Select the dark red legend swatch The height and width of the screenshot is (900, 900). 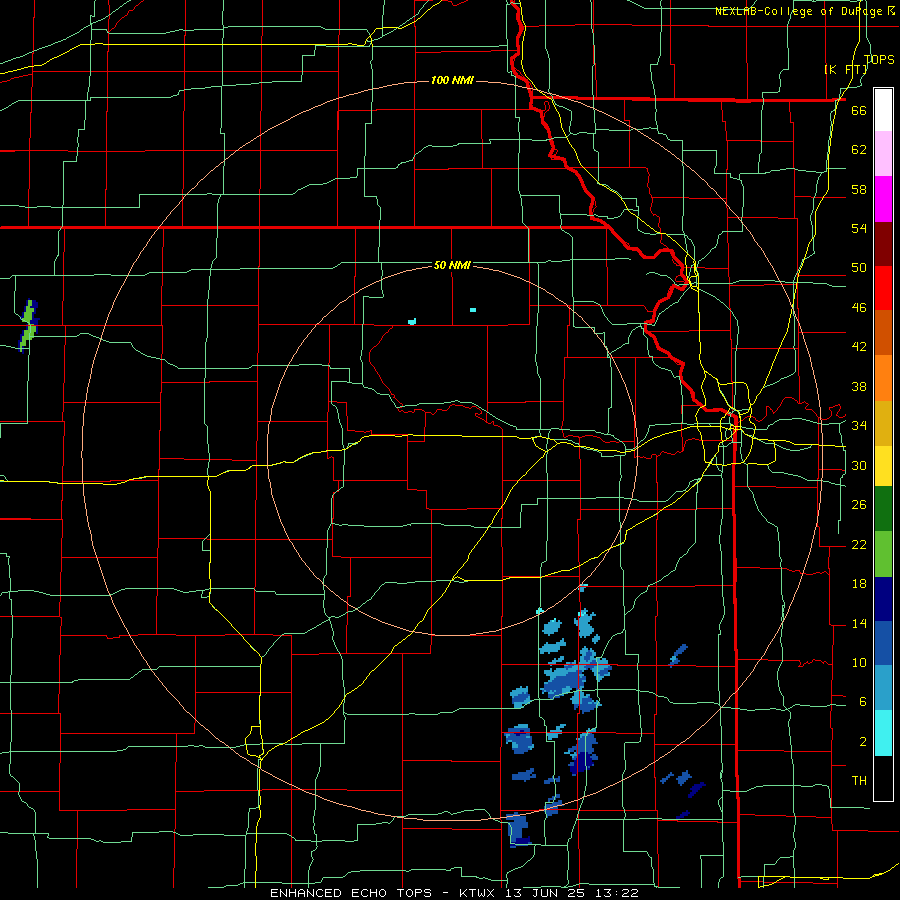[883, 244]
